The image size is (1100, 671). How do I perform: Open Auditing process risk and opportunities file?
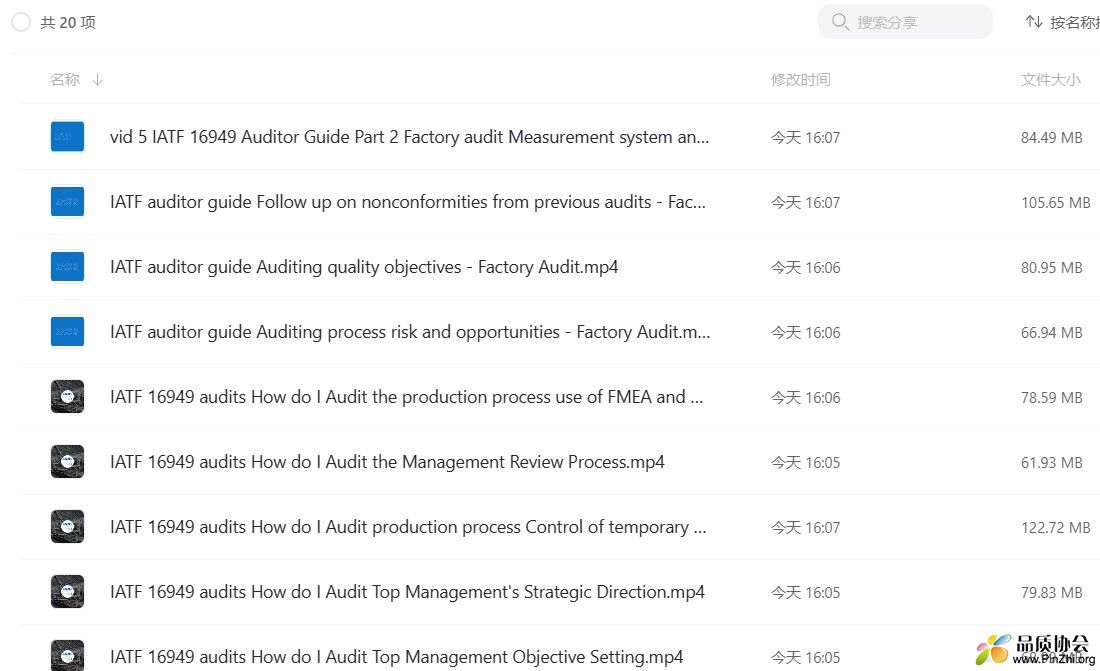410,332
